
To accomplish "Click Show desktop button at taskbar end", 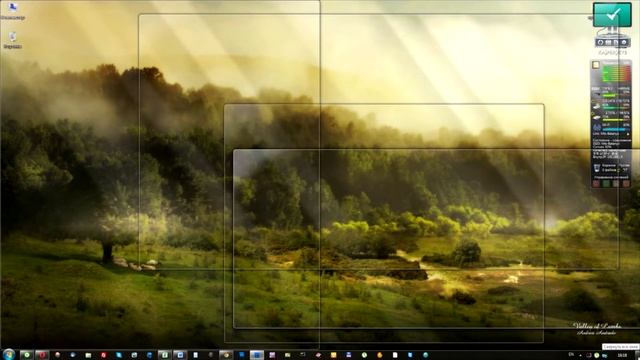I will click(x=638, y=355).
